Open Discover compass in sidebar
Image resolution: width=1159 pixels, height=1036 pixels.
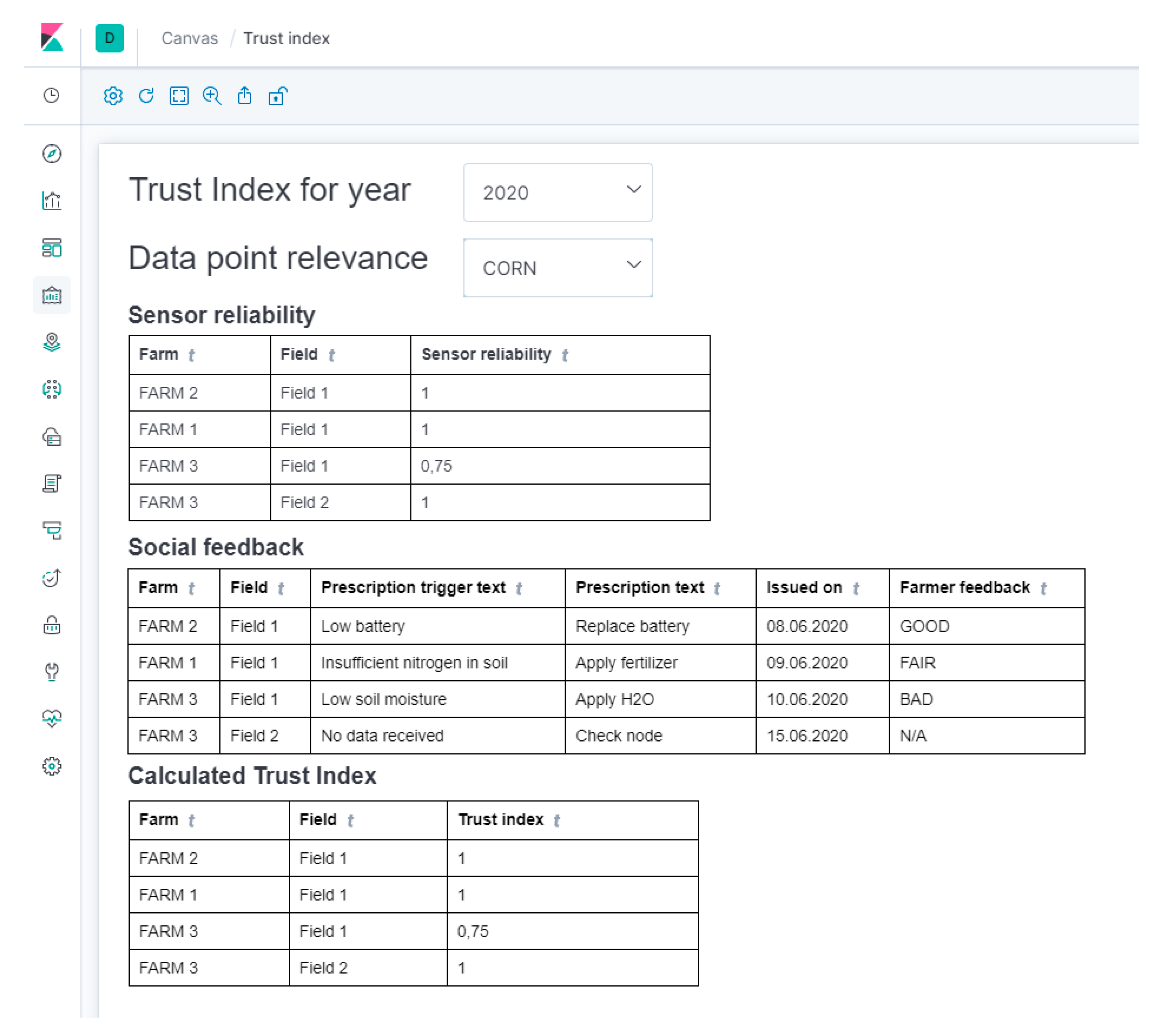point(52,153)
